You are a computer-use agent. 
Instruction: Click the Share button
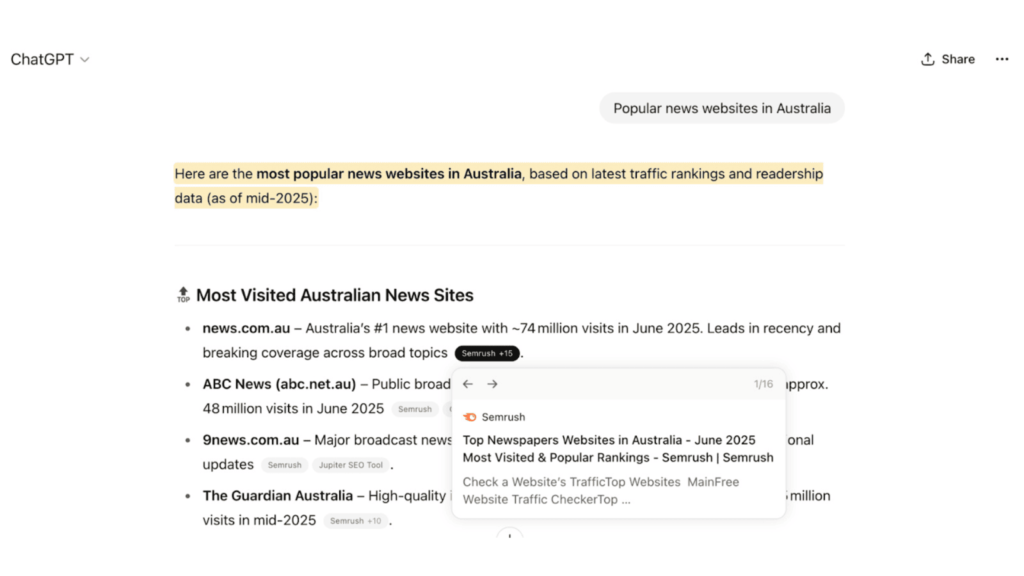(x=947, y=59)
